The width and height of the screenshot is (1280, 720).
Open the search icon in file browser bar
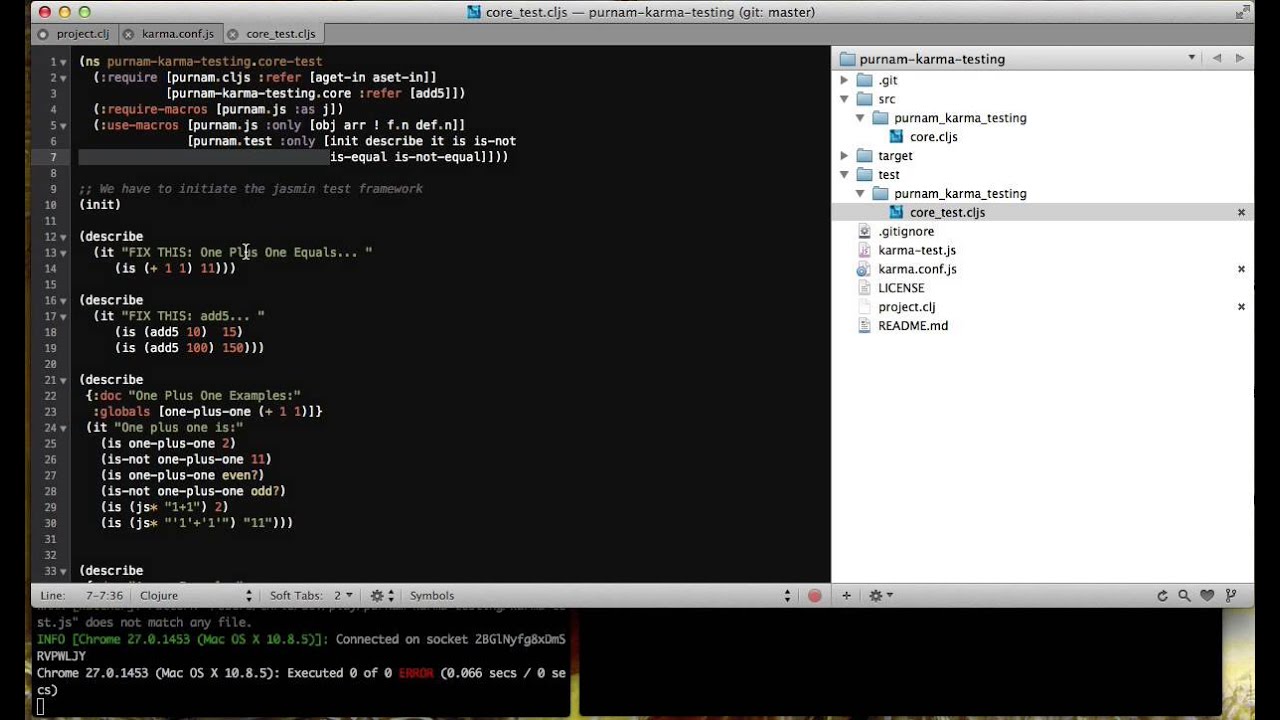coord(1184,595)
